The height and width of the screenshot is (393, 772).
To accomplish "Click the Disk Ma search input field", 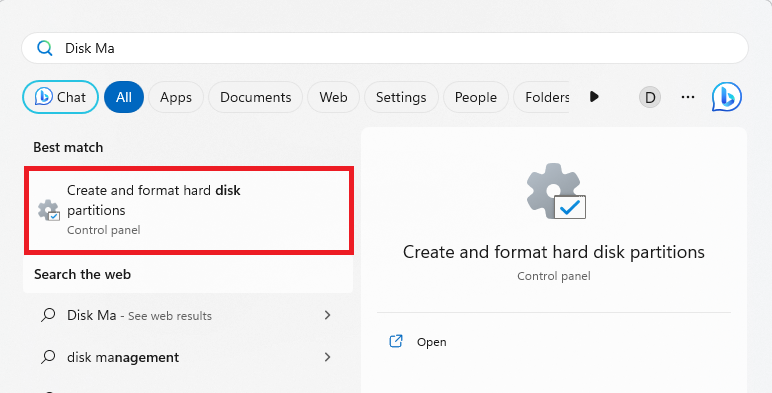I will pos(385,48).
